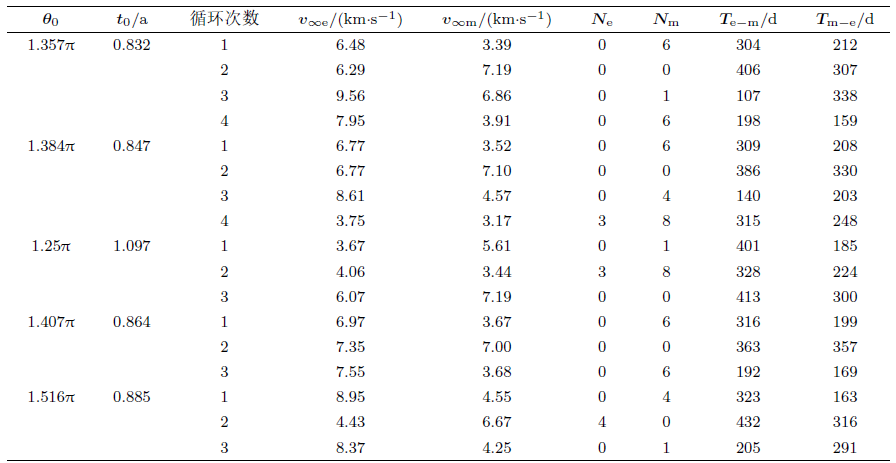Click the 9.56 velocity value
The height and width of the screenshot is (463, 896).
[x=351, y=95]
